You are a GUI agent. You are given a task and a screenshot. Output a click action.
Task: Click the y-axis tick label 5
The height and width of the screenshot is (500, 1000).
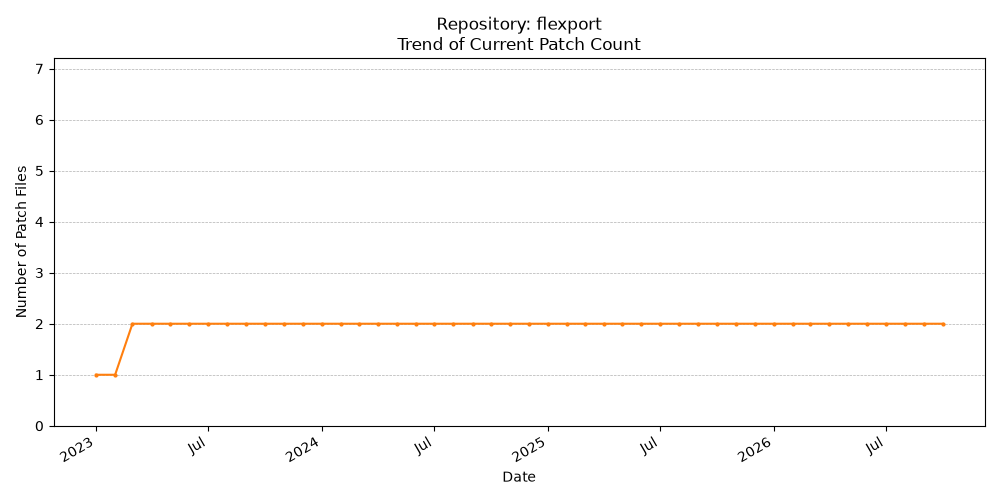39,171
